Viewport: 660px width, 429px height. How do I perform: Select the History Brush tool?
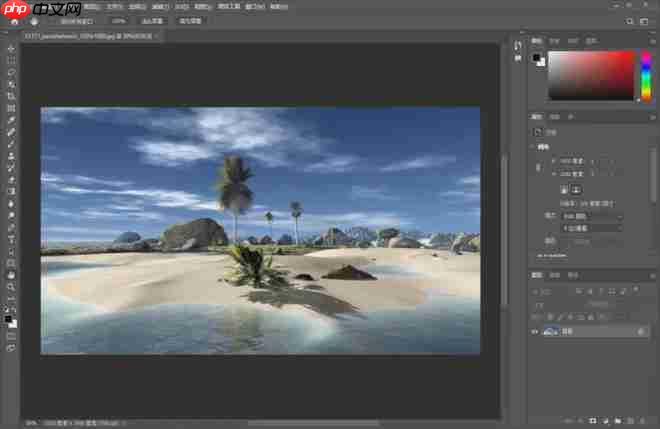tap(11, 168)
